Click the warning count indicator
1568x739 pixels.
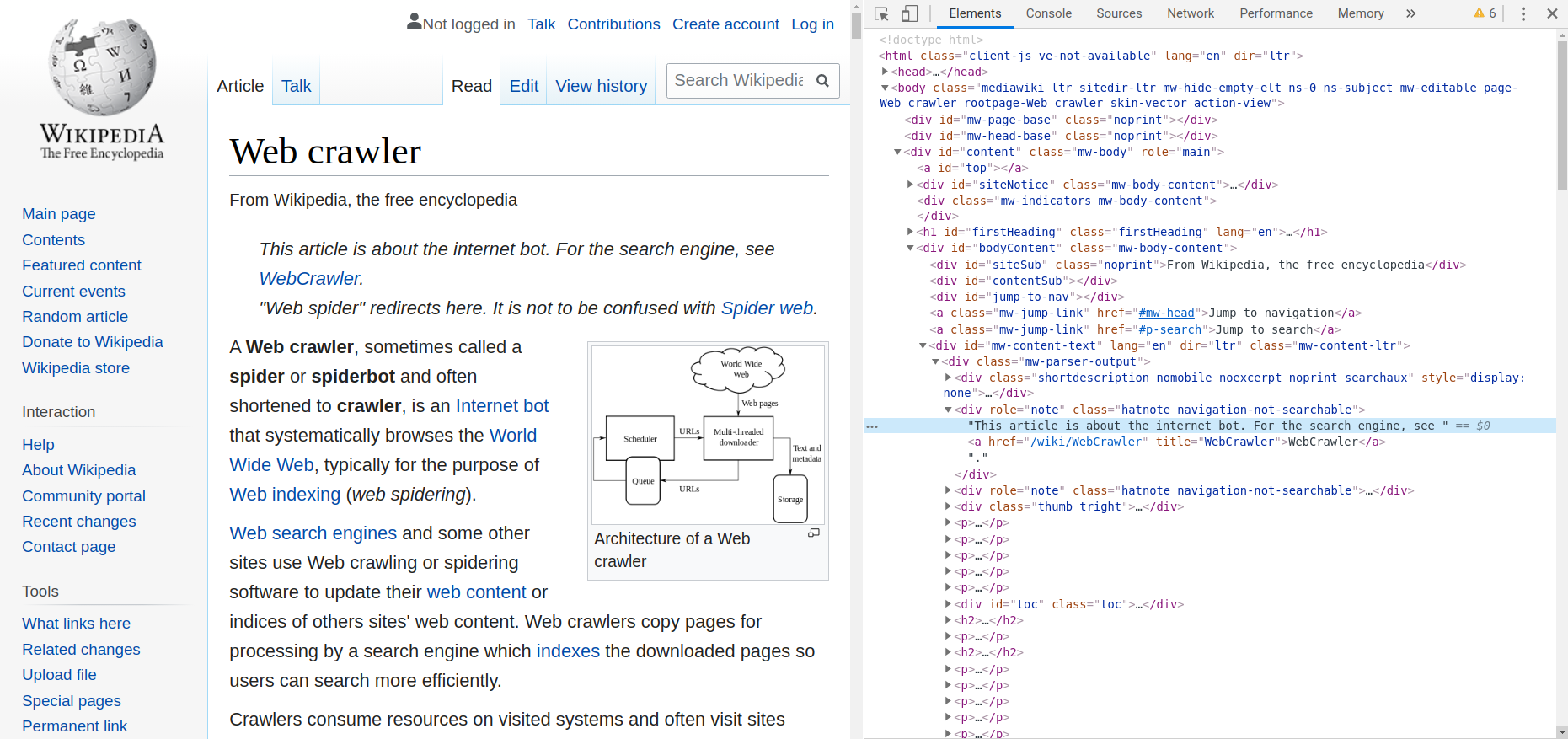click(x=1485, y=13)
